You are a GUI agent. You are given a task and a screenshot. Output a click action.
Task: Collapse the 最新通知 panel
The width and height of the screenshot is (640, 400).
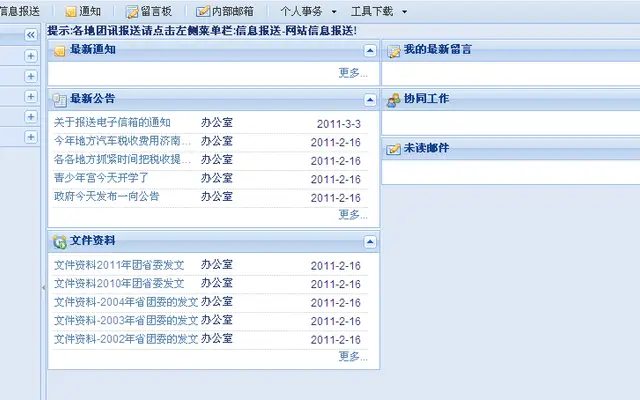[370, 51]
